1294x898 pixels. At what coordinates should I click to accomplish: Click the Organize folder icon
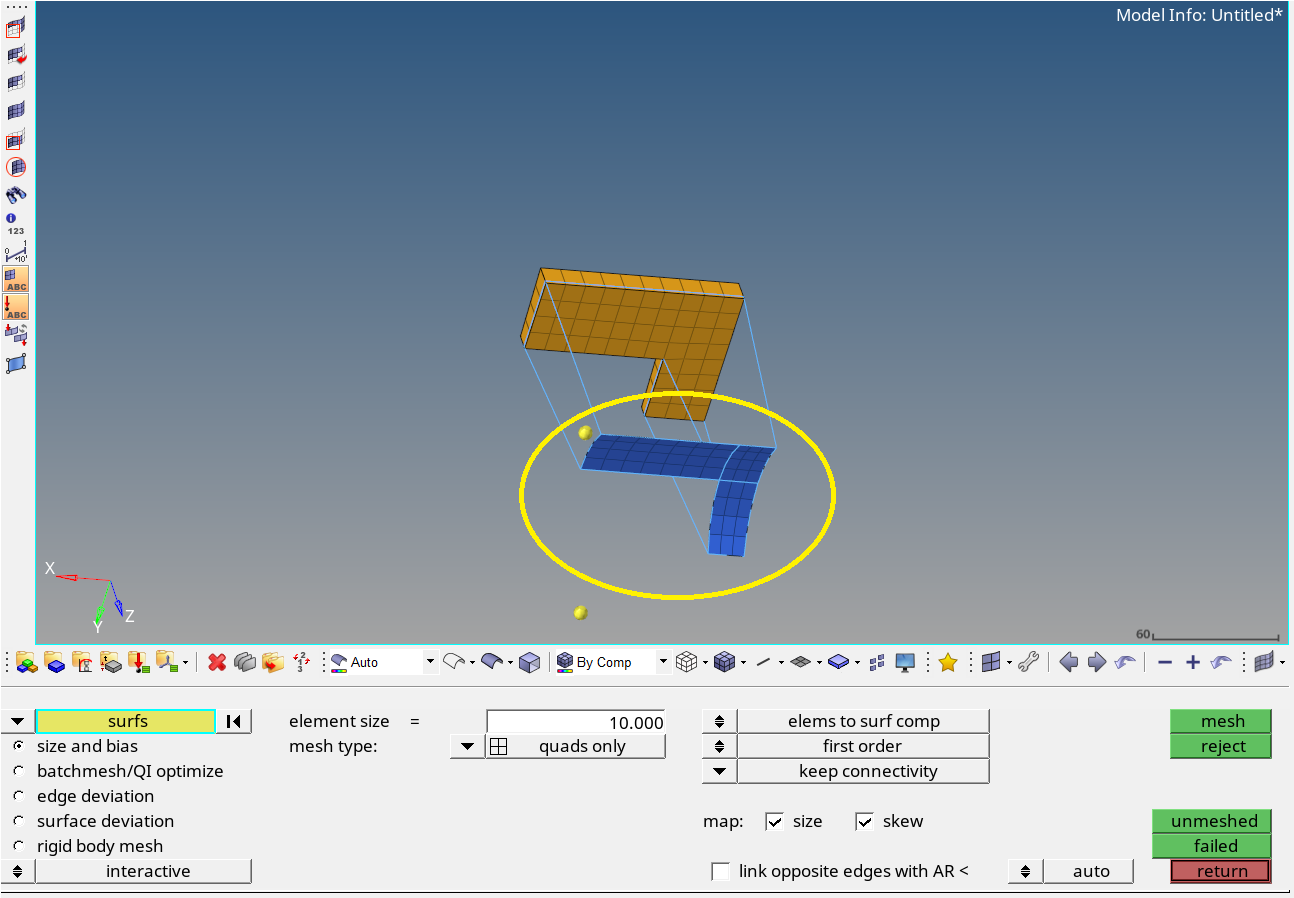[273, 662]
